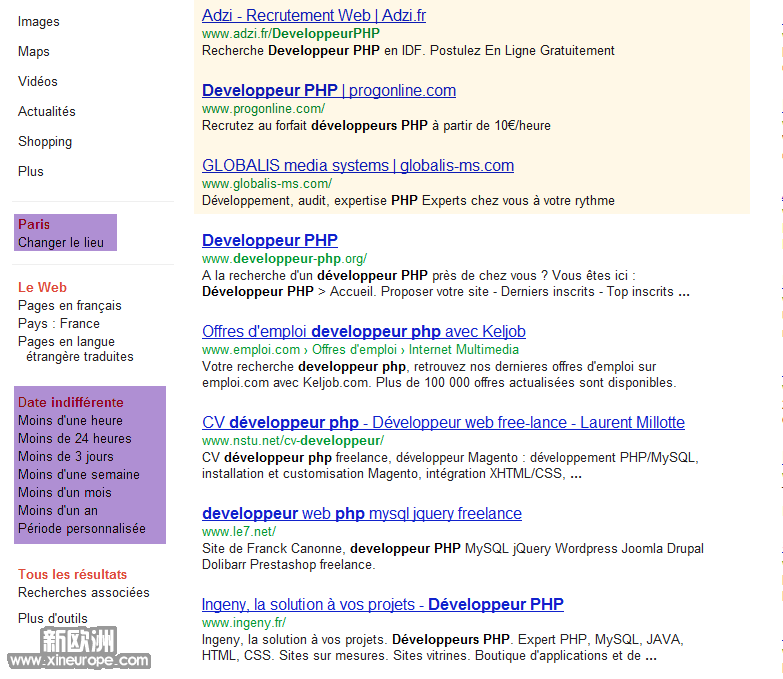
Task: Select Tous les résultats option
Action: click(72, 574)
